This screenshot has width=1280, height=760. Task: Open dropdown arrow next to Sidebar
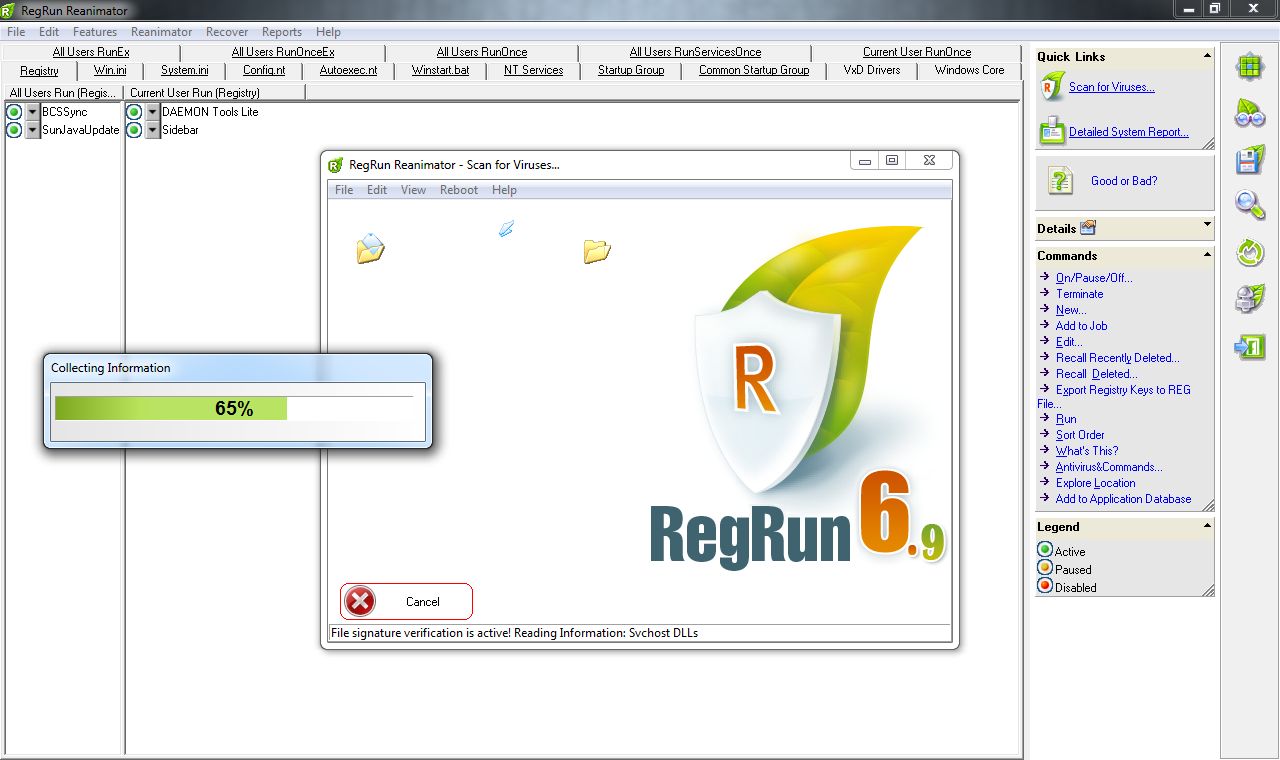(153, 130)
